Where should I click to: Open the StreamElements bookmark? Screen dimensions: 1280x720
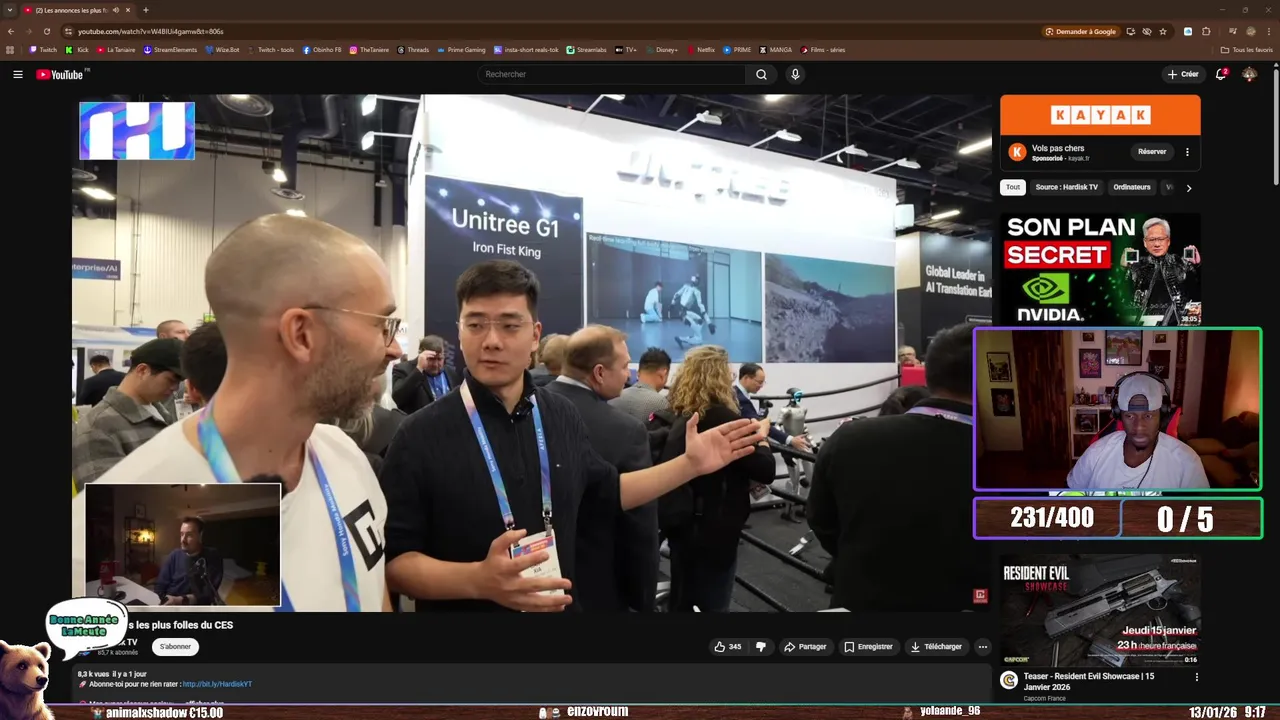(170, 49)
